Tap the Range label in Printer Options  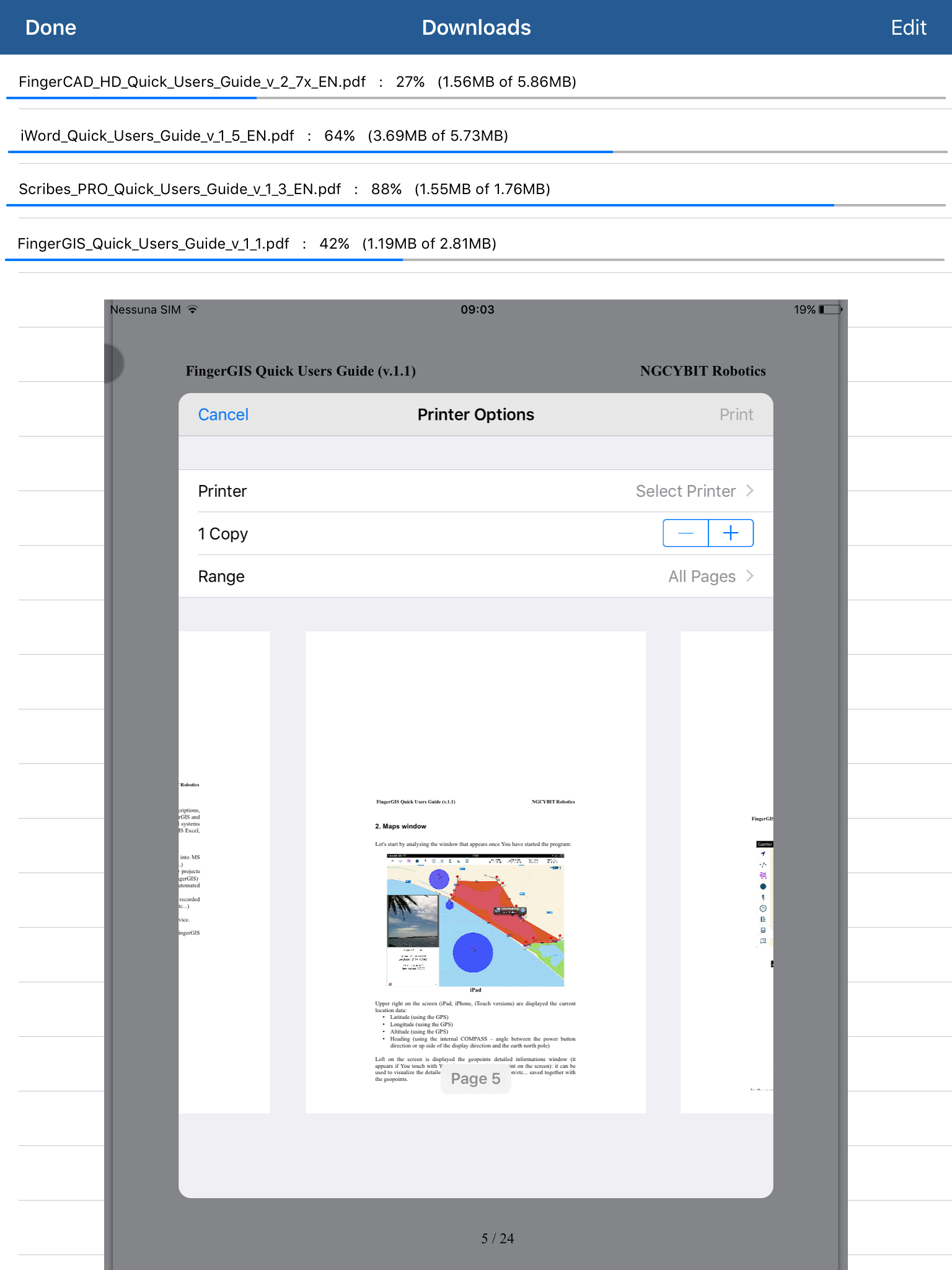(x=221, y=577)
